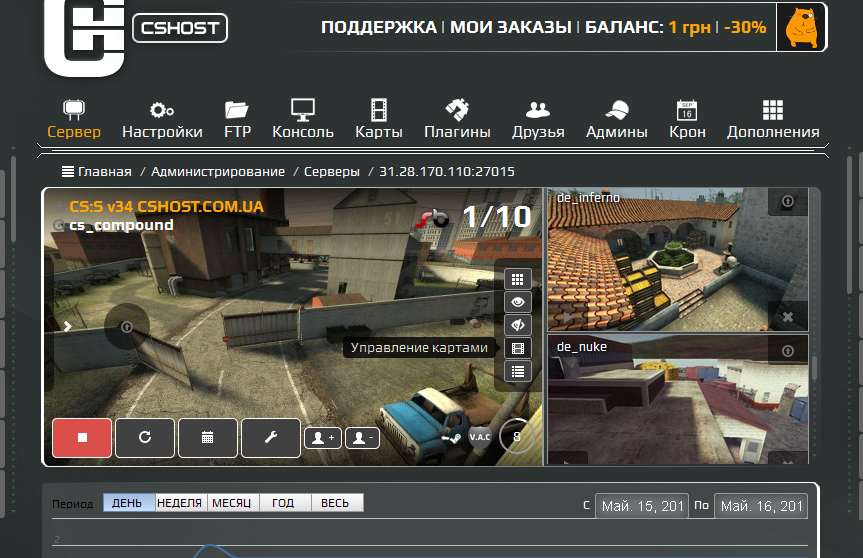Click the add slot user-plus button
The image size is (863, 558).
[323, 438]
